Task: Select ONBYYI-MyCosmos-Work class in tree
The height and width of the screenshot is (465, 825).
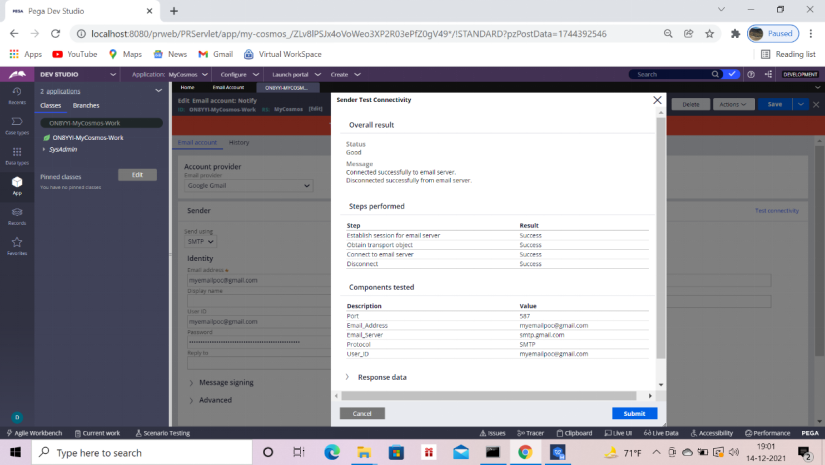Action: [x=87, y=138]
